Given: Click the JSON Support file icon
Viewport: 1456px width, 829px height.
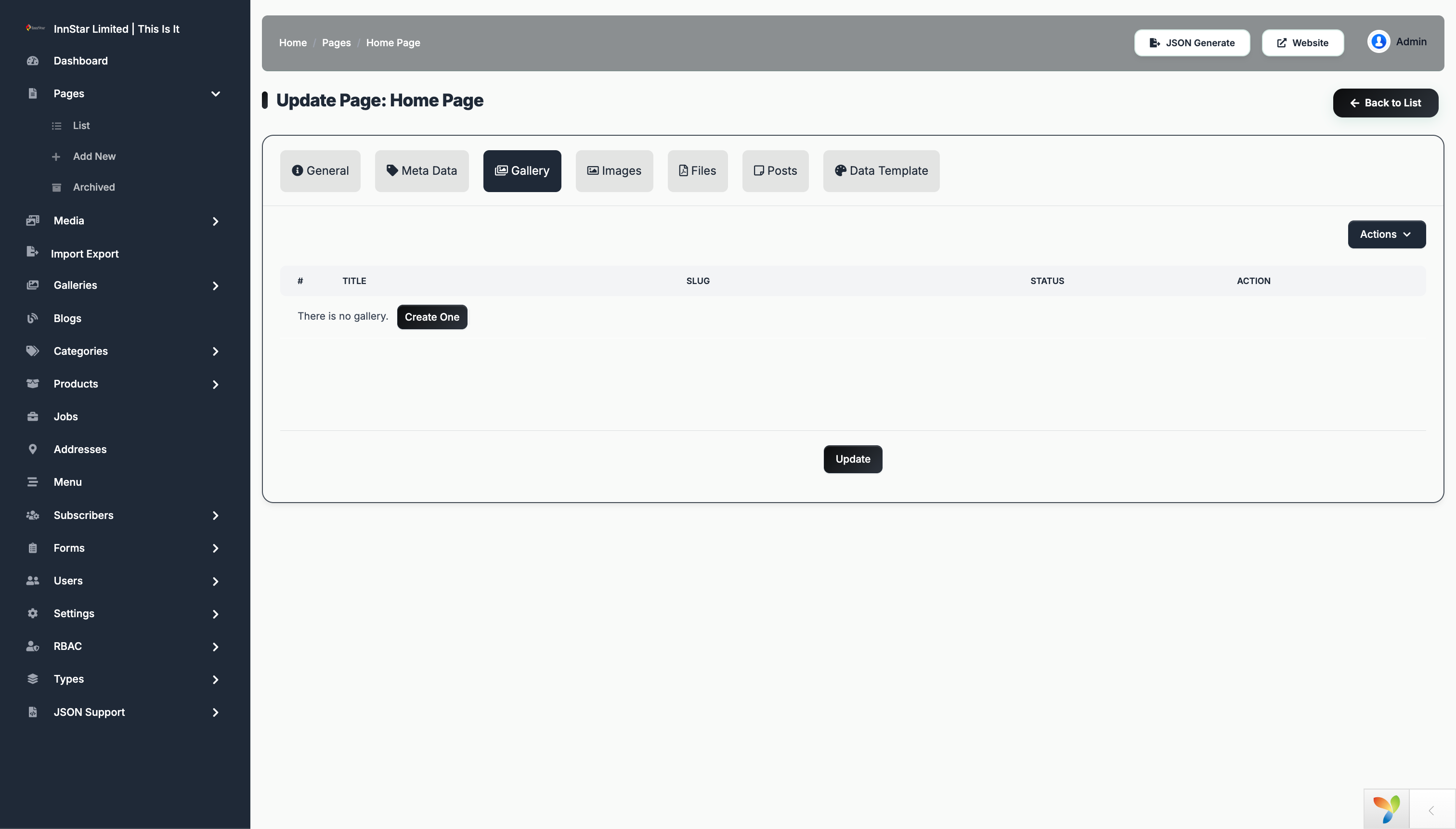Looking at the screenshot, I should (x=32, y=712).
